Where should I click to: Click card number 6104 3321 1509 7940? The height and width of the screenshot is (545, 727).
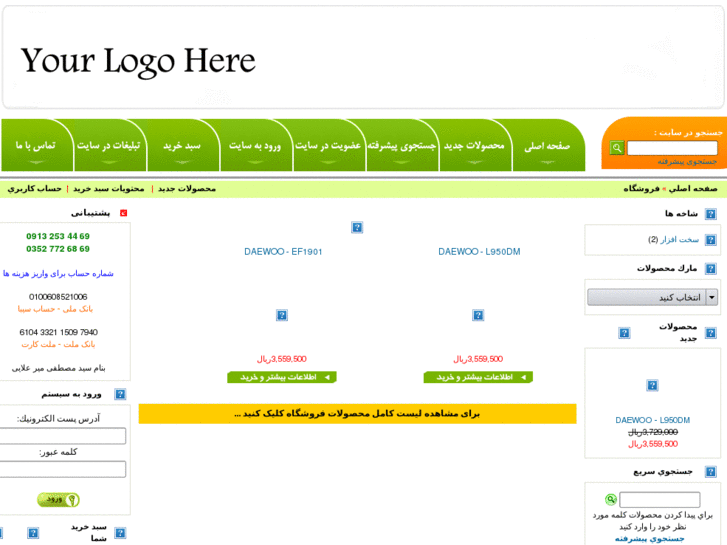58,332
